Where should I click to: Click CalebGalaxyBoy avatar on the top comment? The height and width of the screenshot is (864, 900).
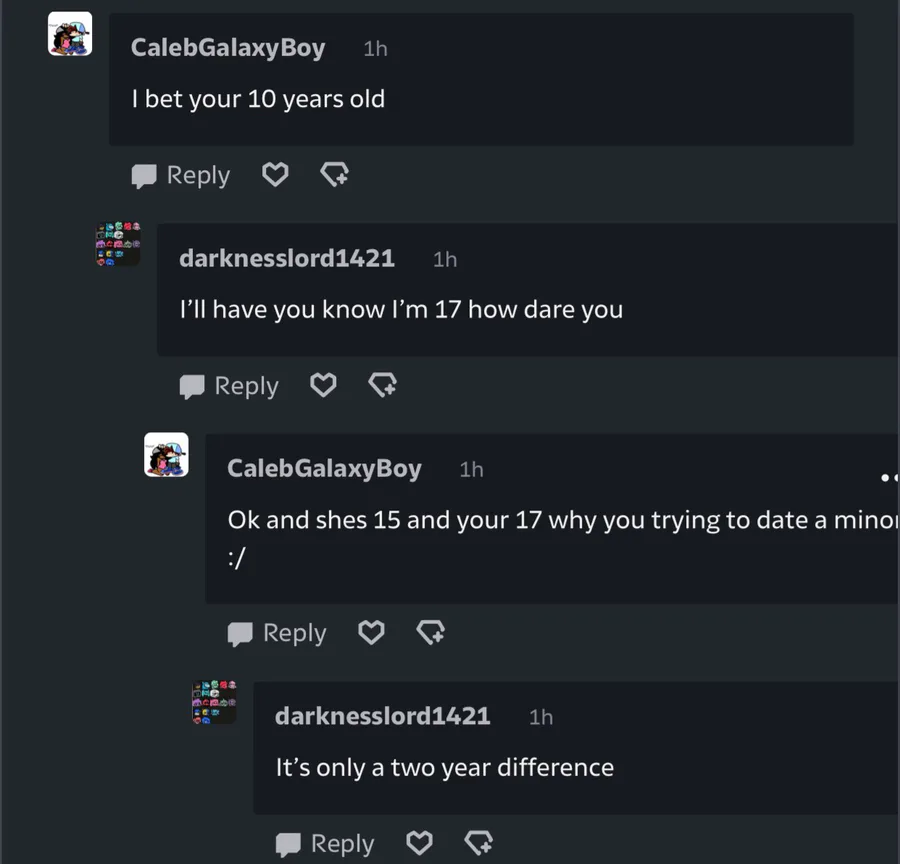(70, 35)
